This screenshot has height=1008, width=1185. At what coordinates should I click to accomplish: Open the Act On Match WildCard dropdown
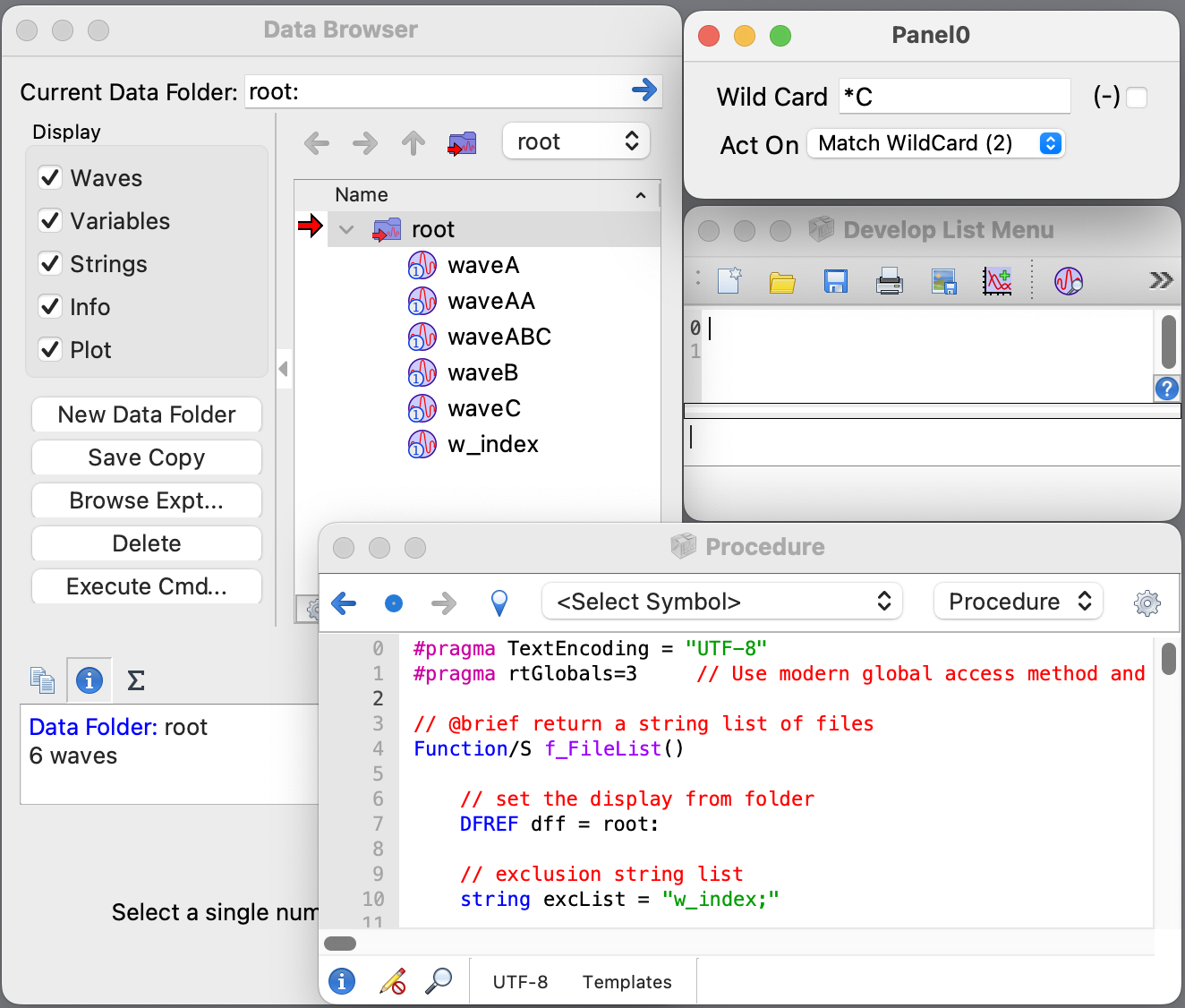(x=935, y=143)
